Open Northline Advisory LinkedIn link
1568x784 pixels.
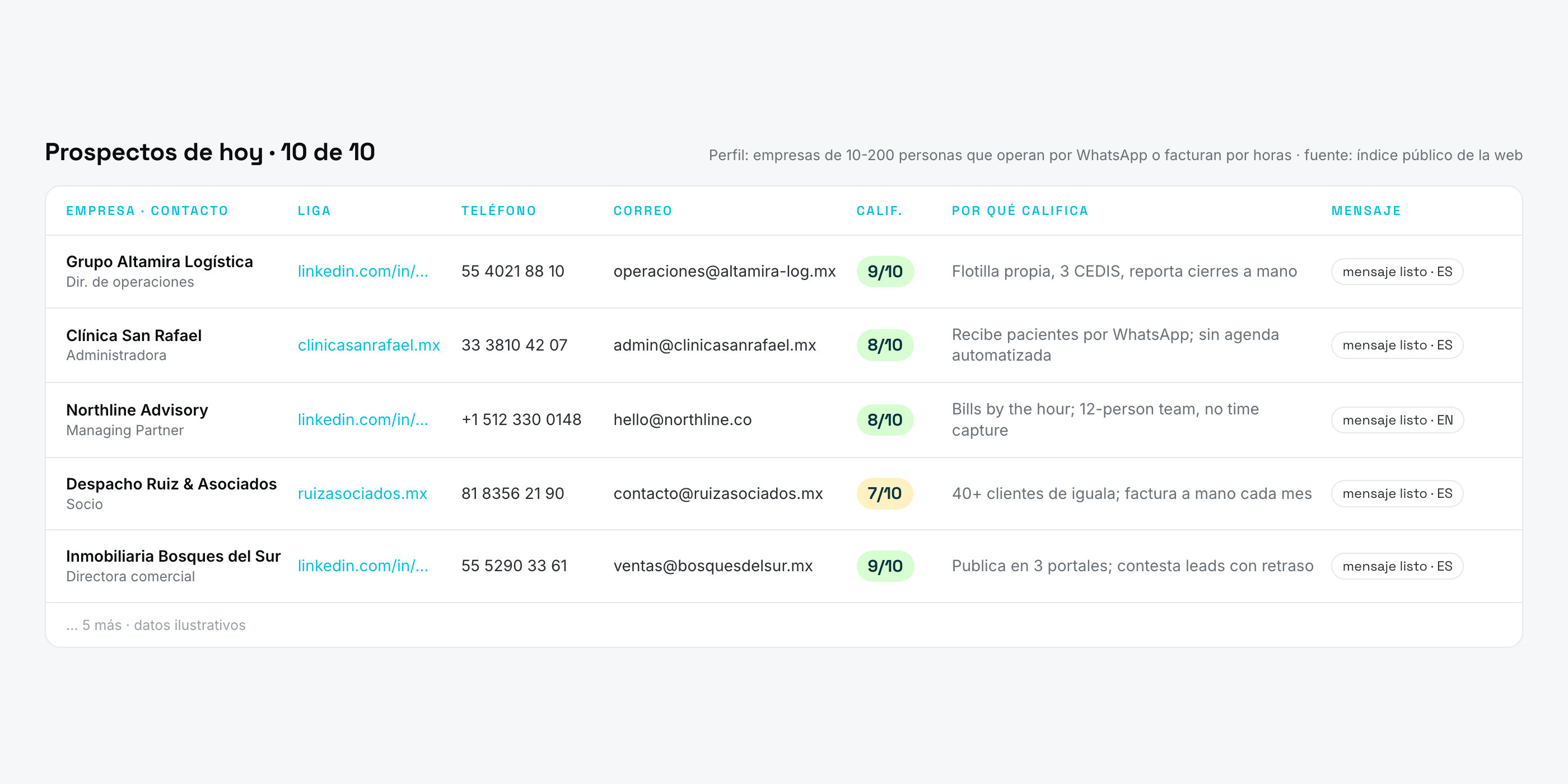coord(363,420)
